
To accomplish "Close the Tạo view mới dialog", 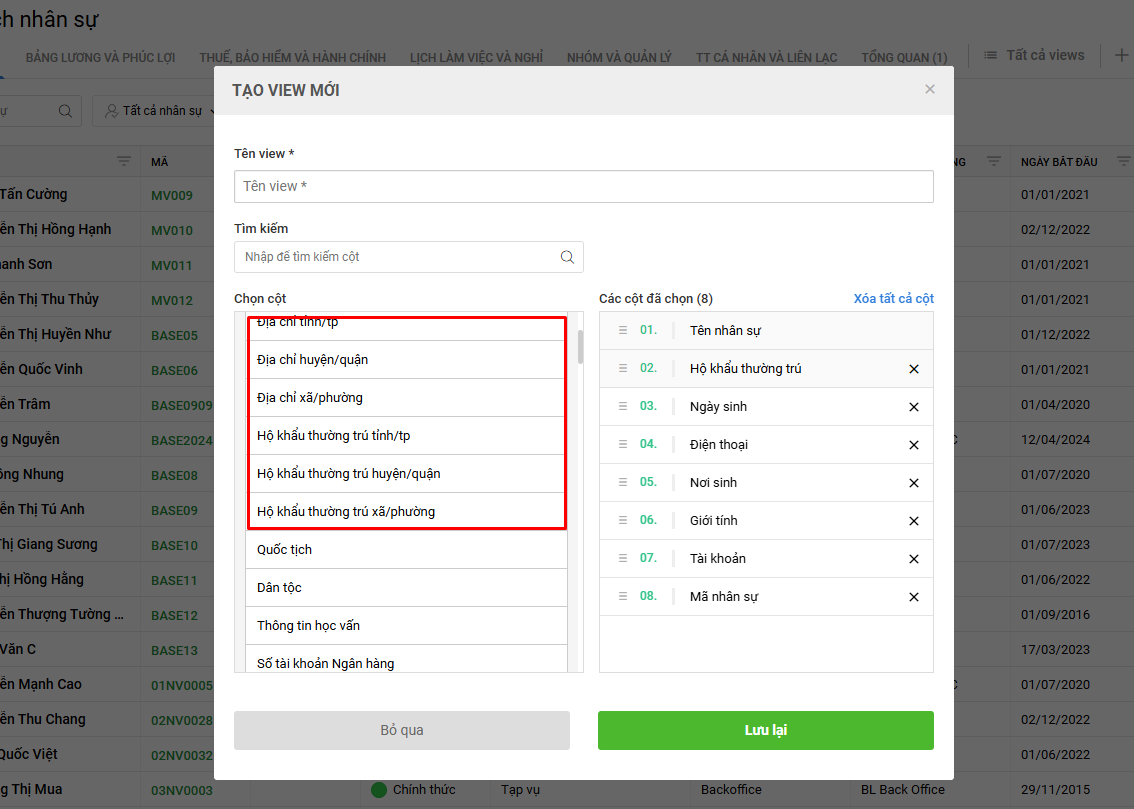I will pos(930,89).
